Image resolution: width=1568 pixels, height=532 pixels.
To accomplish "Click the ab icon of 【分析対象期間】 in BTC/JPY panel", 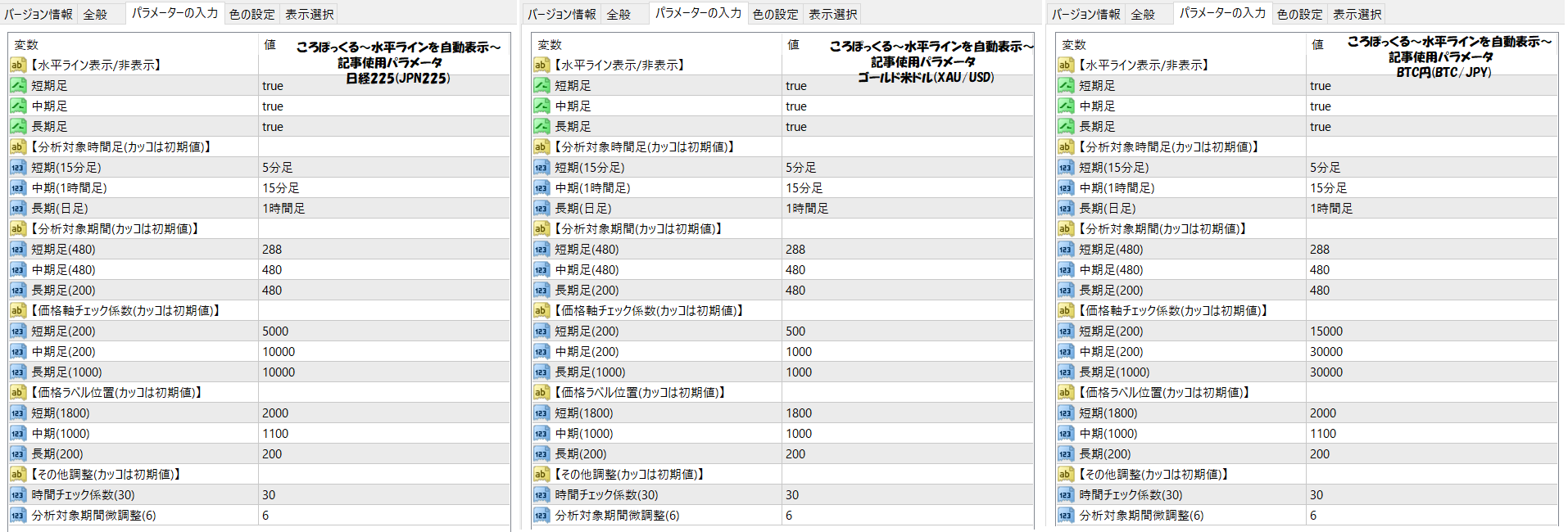I will click(x=1066, y=228).
